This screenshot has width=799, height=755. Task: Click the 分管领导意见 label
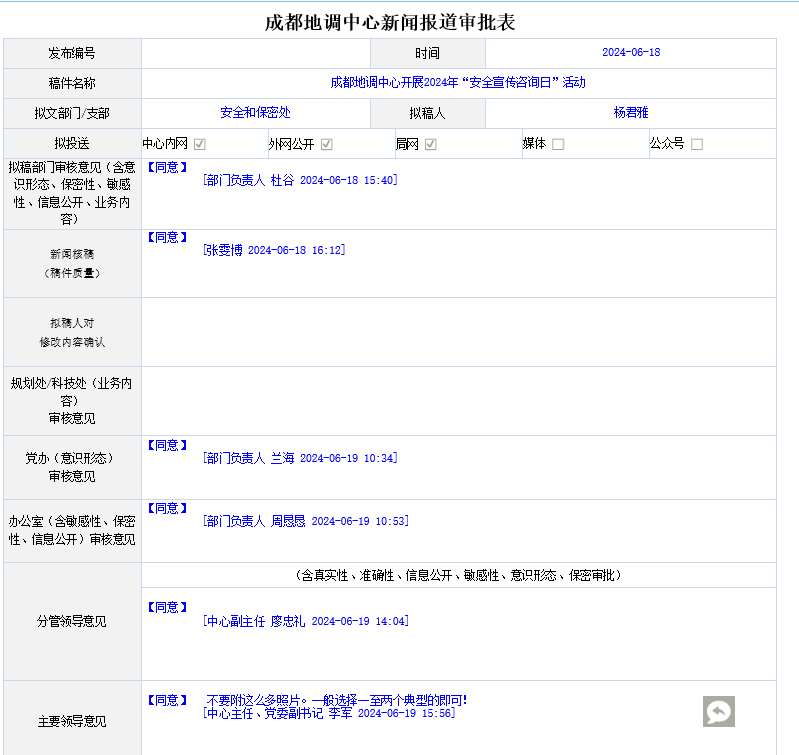tap(72, 622)
